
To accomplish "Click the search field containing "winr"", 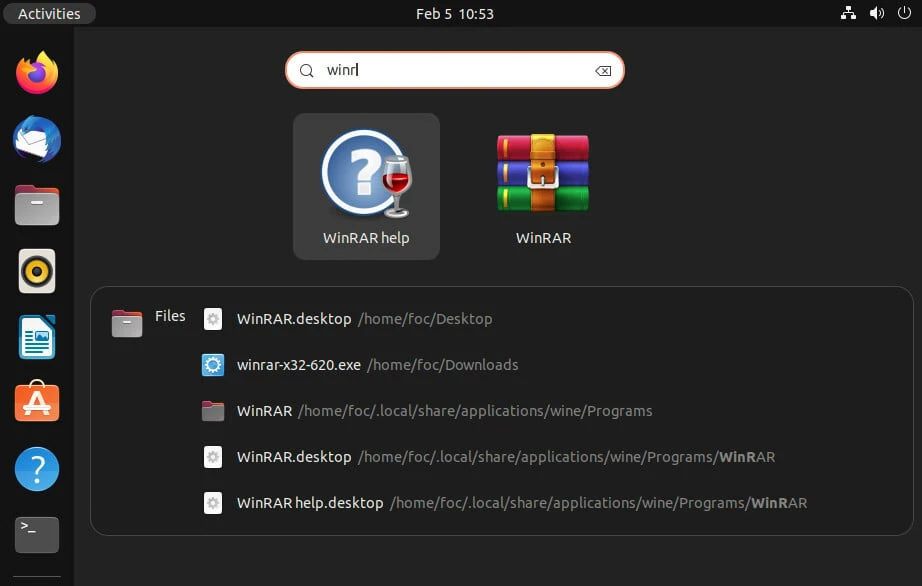I will tap(455, 71).
